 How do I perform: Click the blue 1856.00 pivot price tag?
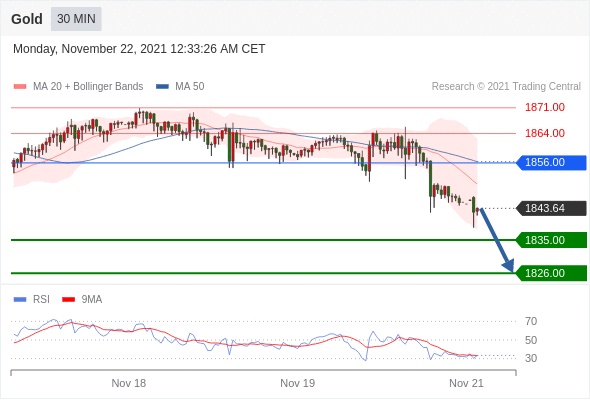pos(551,163)
